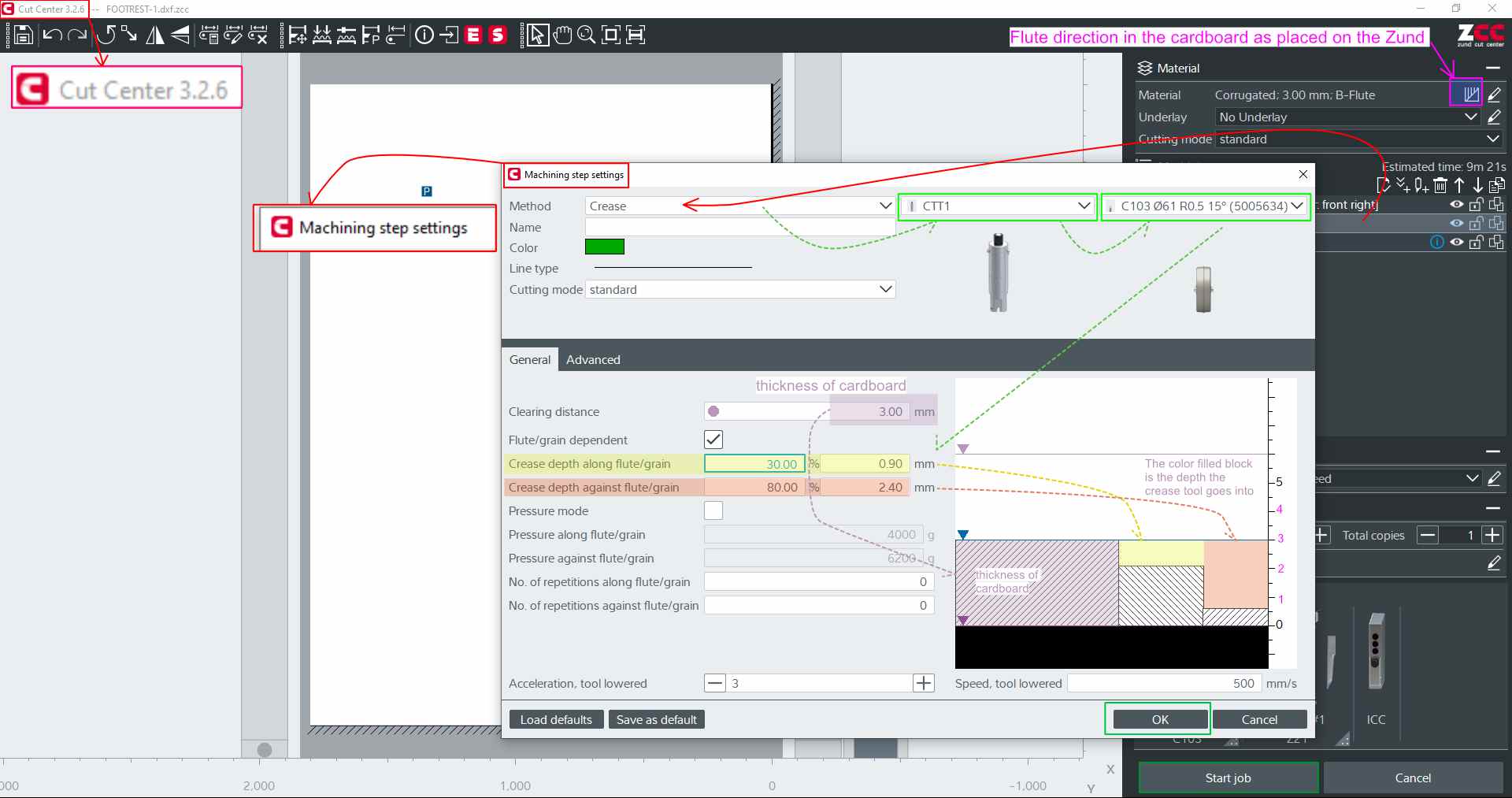Click the red S toolbar icon
This screenshot has height=798, width=1512.
coord(498,35)
